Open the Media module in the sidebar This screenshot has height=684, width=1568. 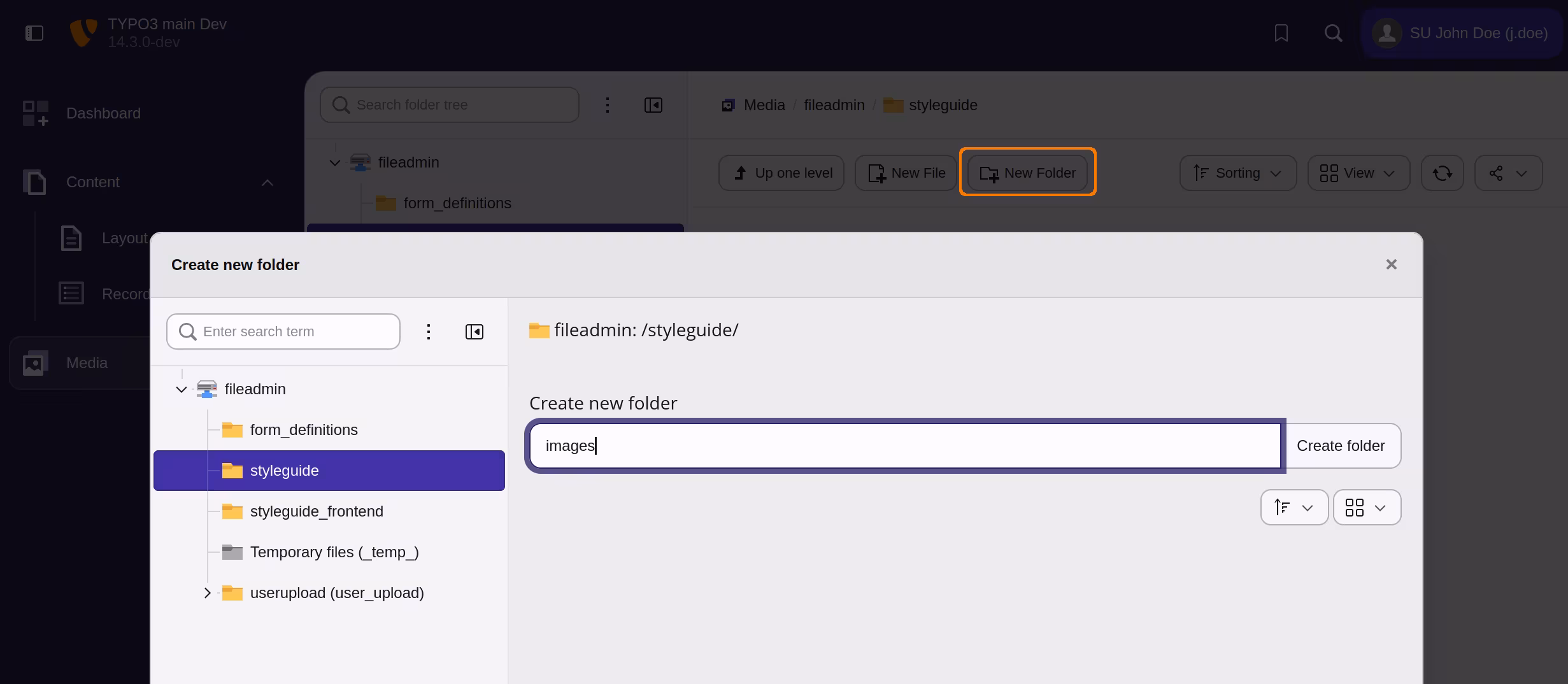86,362
